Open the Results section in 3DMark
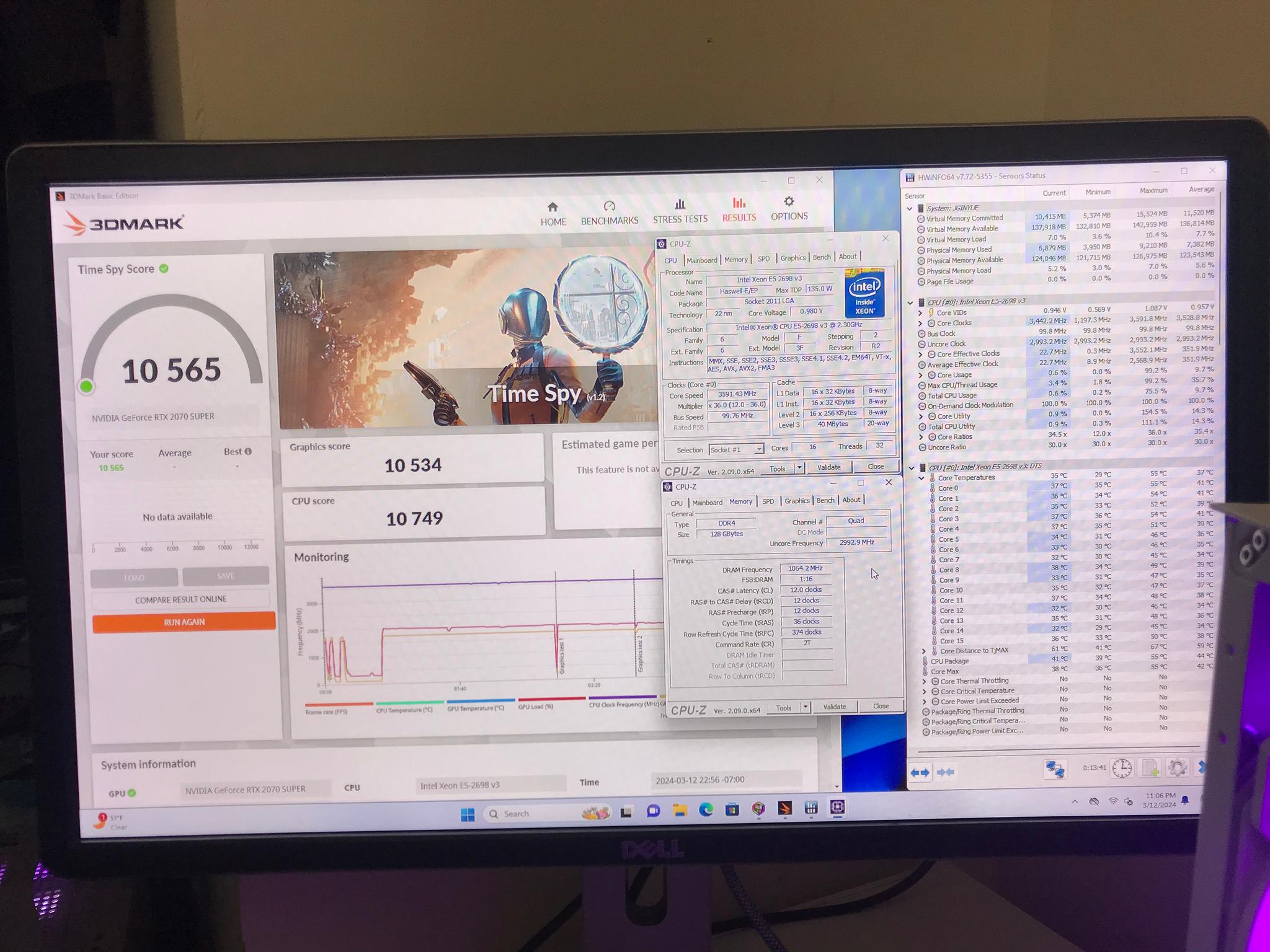Image resolution: width=1270 pixels, height=952 pixels. pos(739,210)
